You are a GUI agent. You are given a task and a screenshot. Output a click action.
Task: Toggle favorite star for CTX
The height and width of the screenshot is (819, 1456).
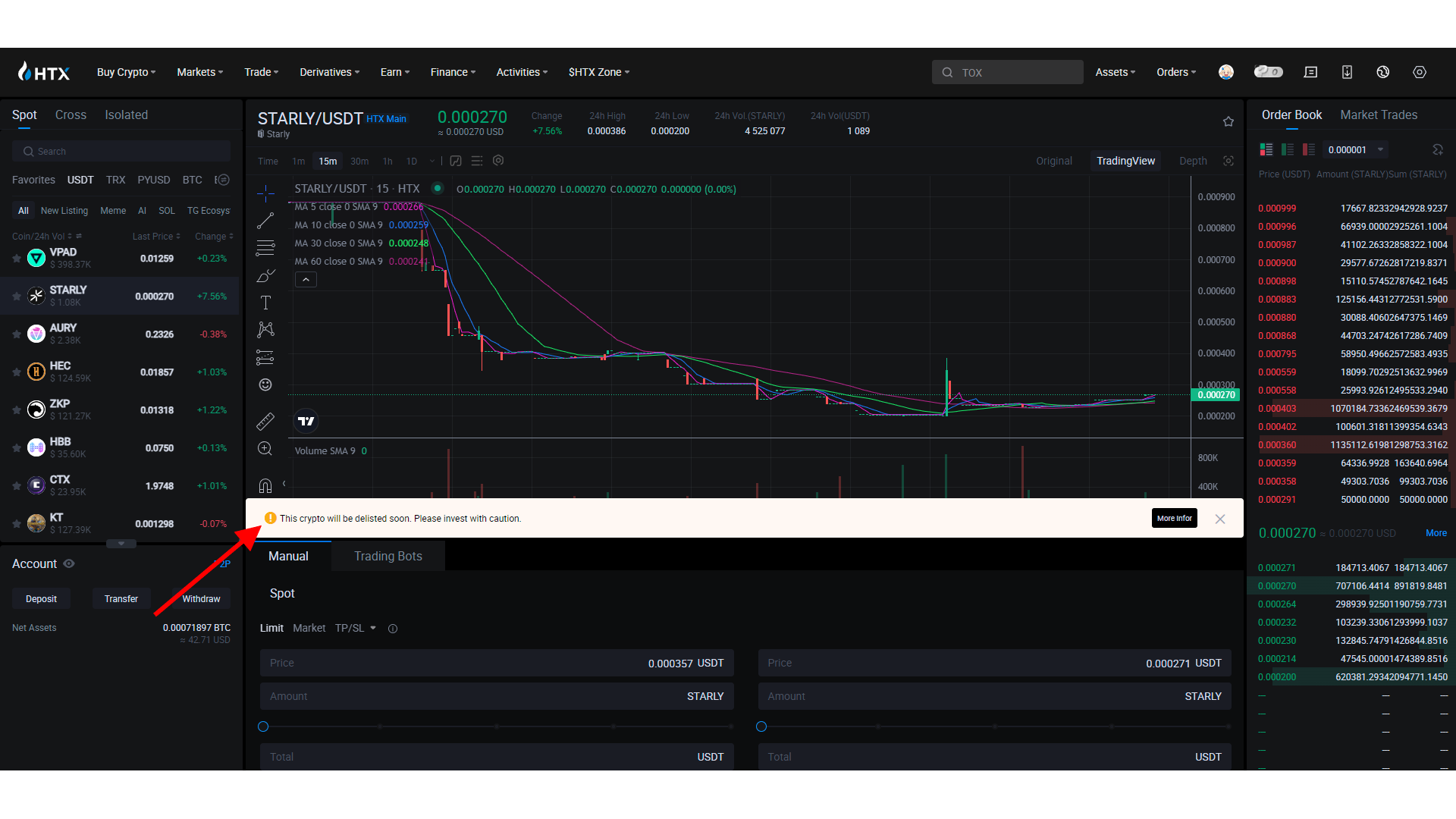click(17, 486)
